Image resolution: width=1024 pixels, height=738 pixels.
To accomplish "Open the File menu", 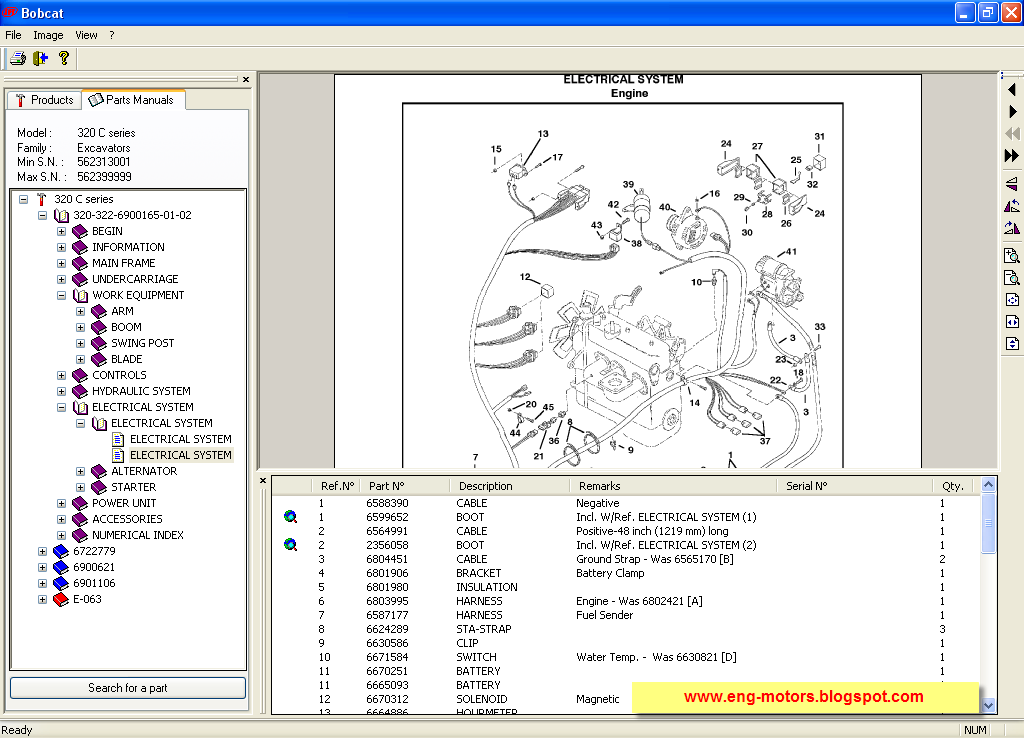I will point(13,35).
